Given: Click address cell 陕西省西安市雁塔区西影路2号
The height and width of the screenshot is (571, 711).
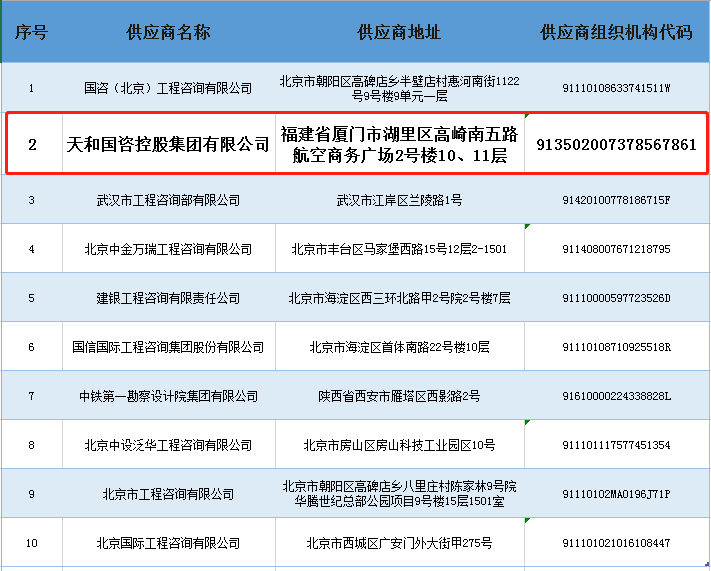Looking at the screenshot, I should (x=399, y=396).
